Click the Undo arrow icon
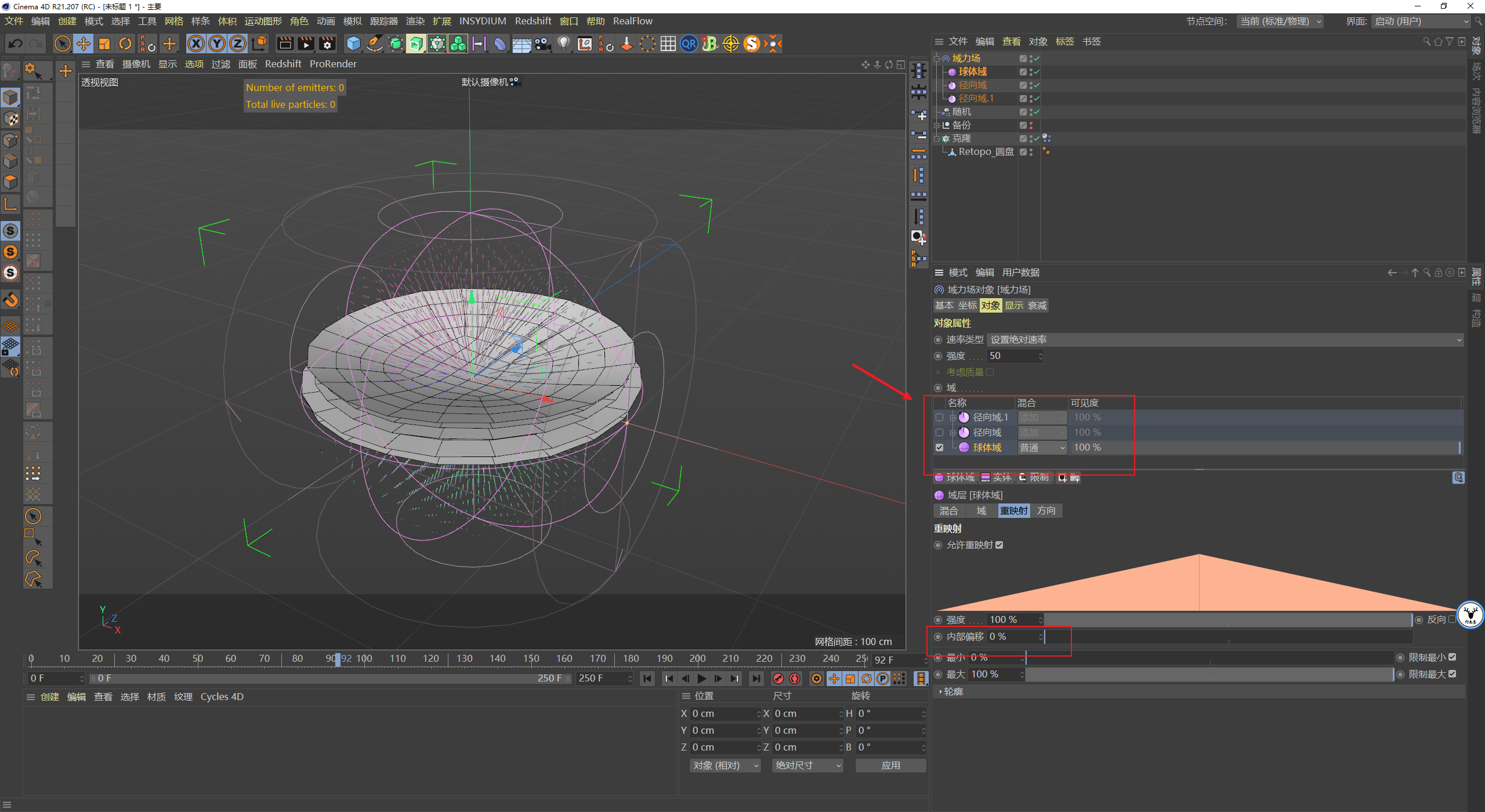1485x812 pixels. (x=16, y=43)
